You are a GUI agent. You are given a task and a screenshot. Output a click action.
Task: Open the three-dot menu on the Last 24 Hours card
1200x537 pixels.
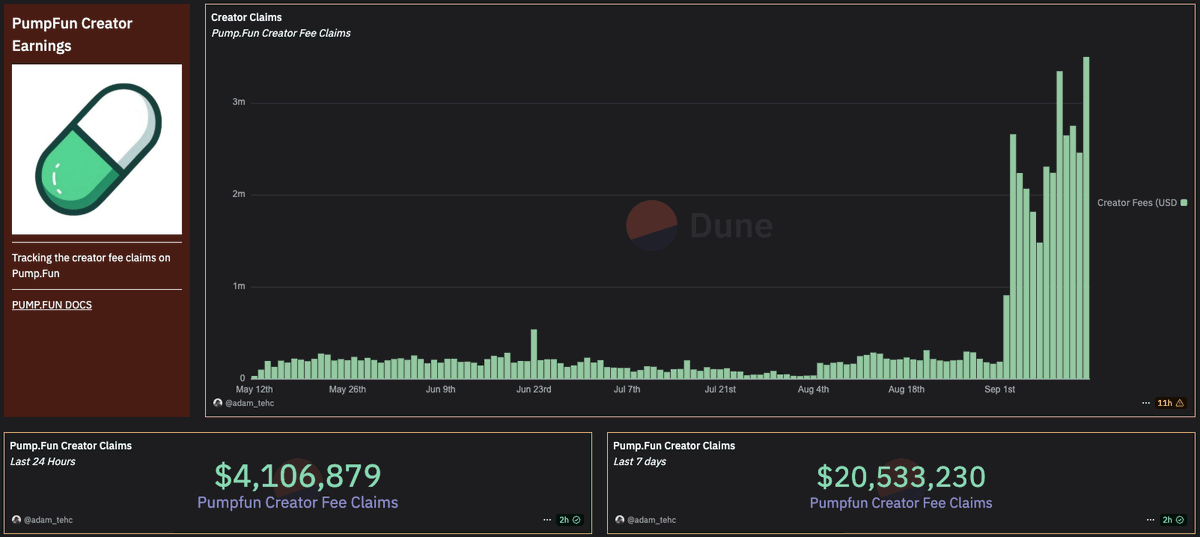547,520
